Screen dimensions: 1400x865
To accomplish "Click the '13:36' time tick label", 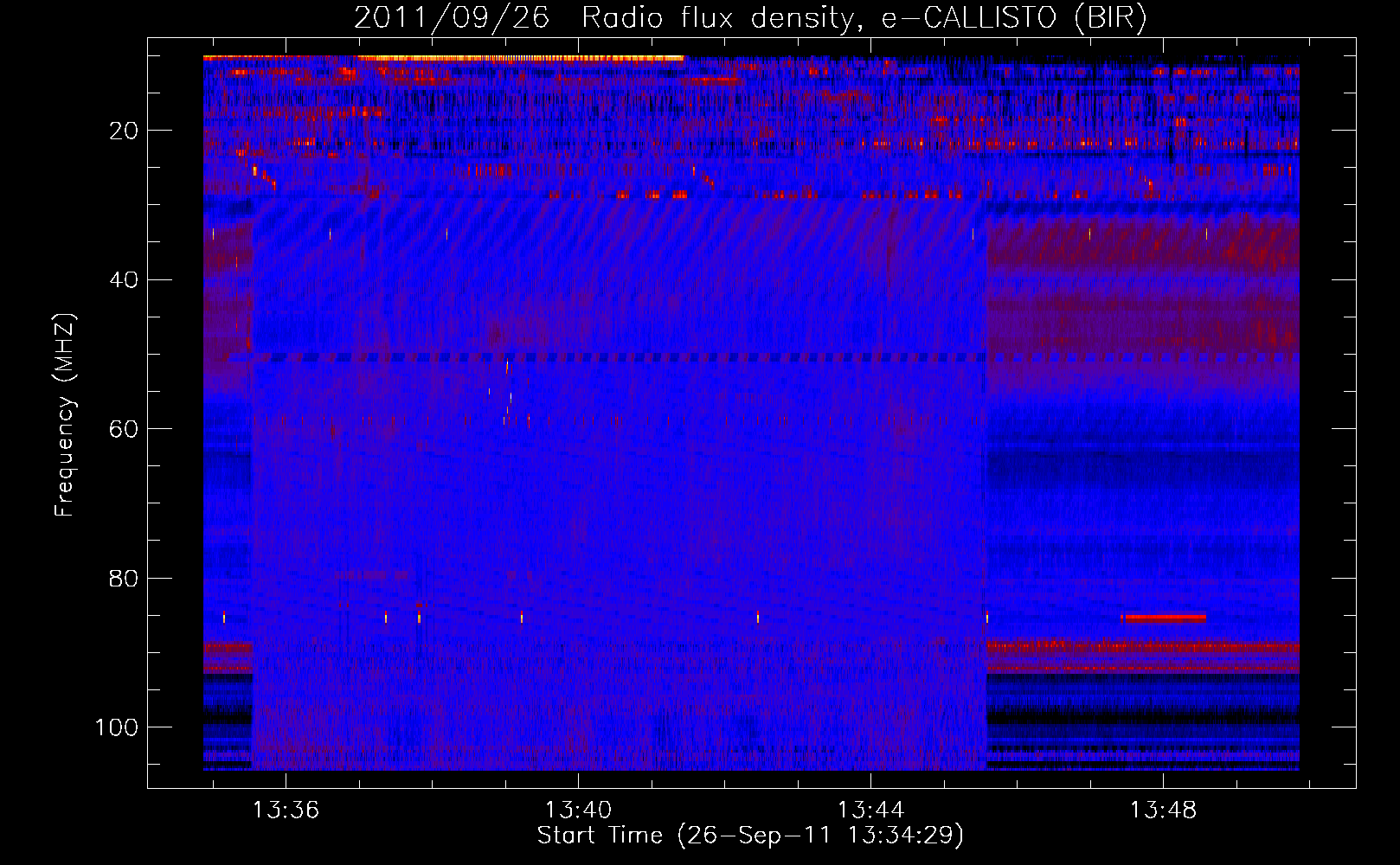I will coord(286,810).
